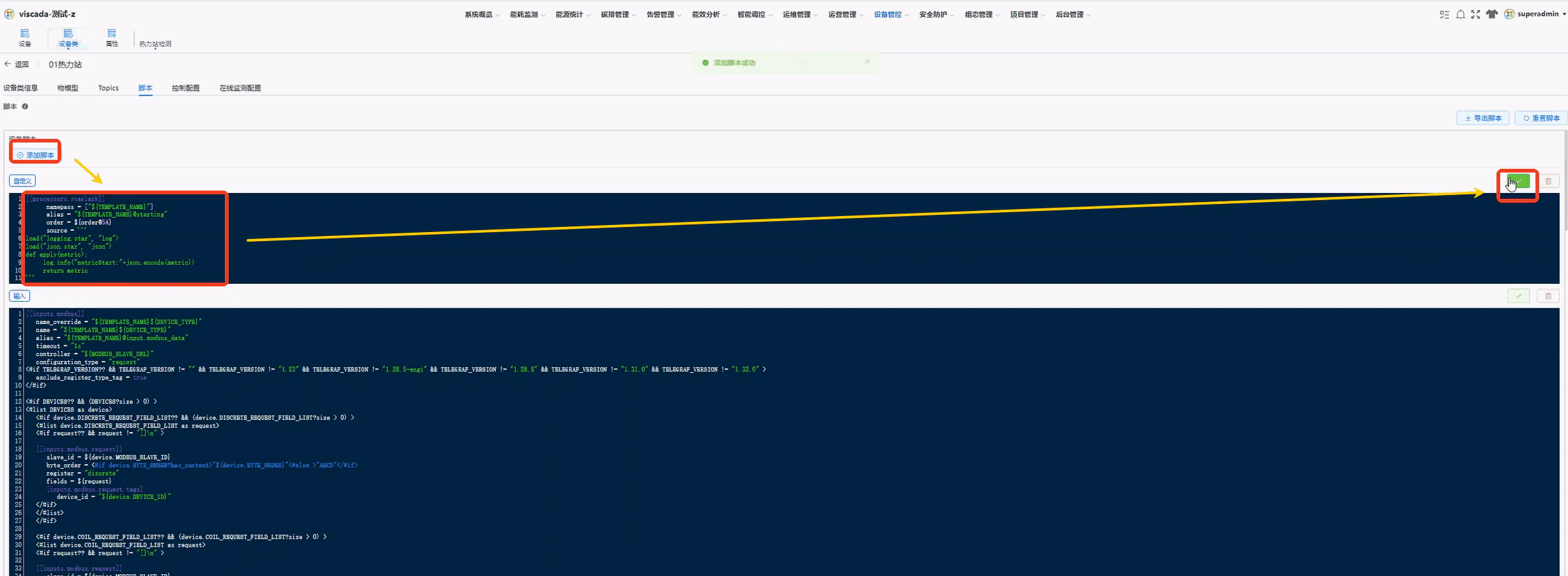1568x576 pixels.
Task: Open the 设备 toolbar icon
Action: 24,38
